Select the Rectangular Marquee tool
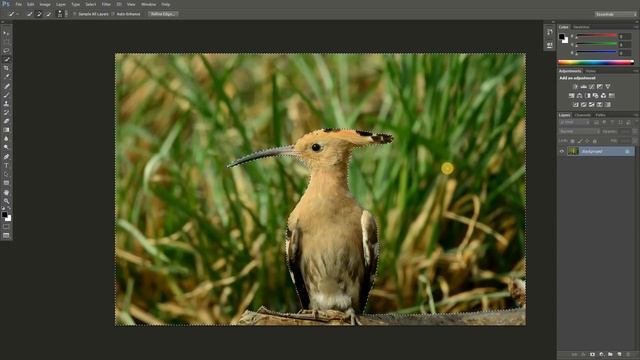The height and width of the screenshot is (360, 640). pyautogui.click(x=6, y=42)
